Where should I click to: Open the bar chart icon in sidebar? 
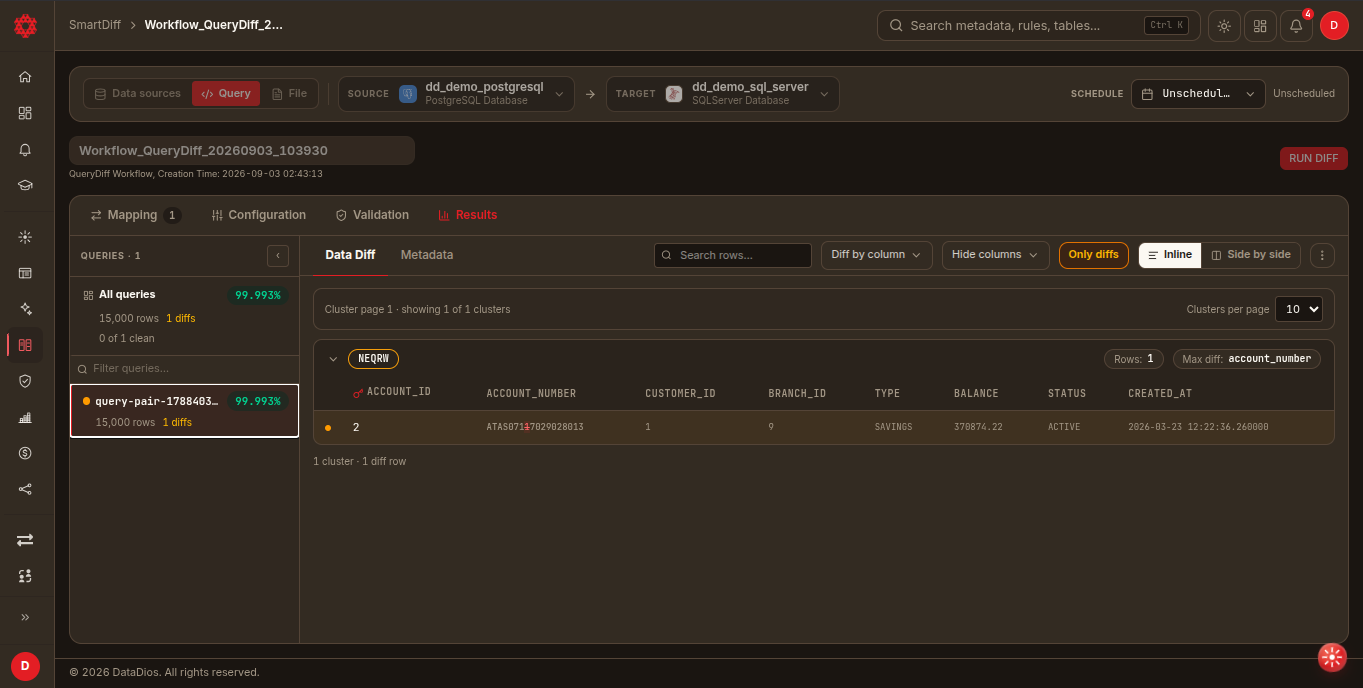click(x=25, y=417)
